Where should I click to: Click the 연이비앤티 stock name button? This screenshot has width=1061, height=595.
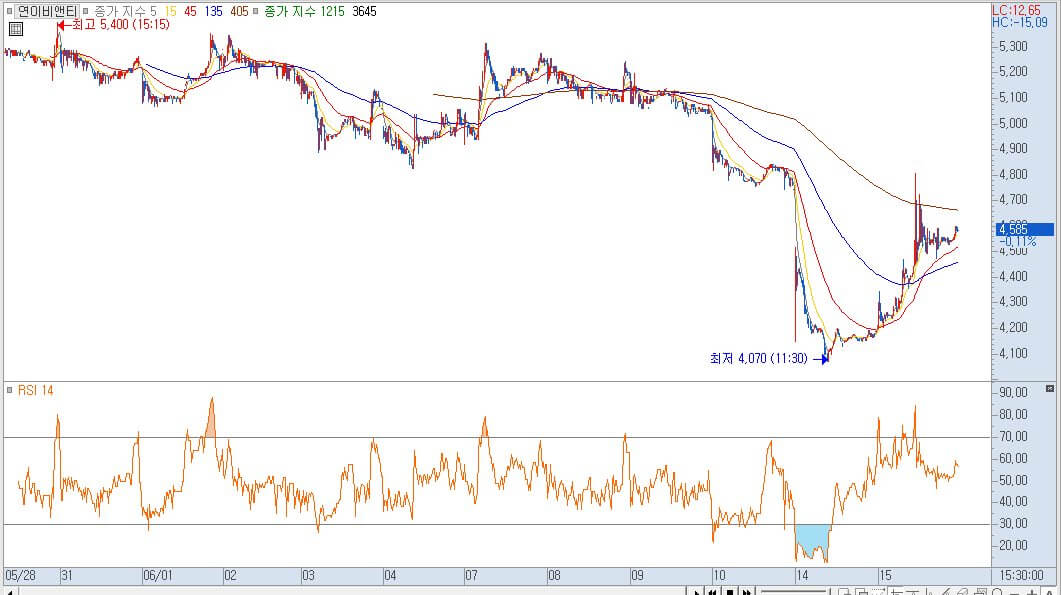(x=47, y=12)
